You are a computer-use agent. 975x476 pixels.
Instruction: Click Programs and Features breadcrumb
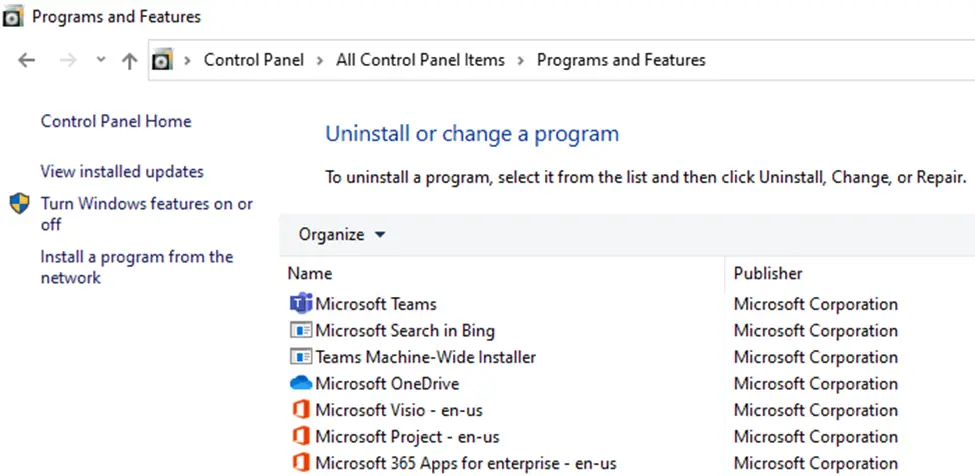point(621,60)
